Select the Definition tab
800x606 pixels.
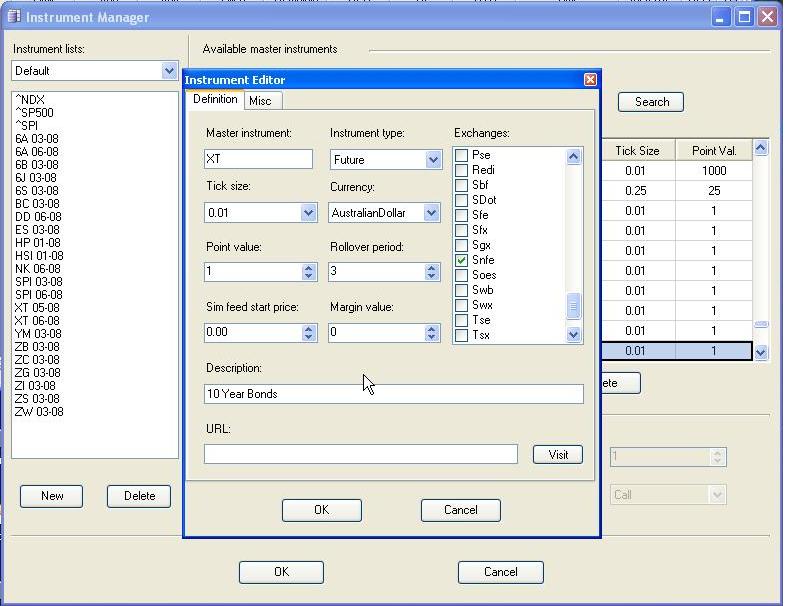[215, 100]
